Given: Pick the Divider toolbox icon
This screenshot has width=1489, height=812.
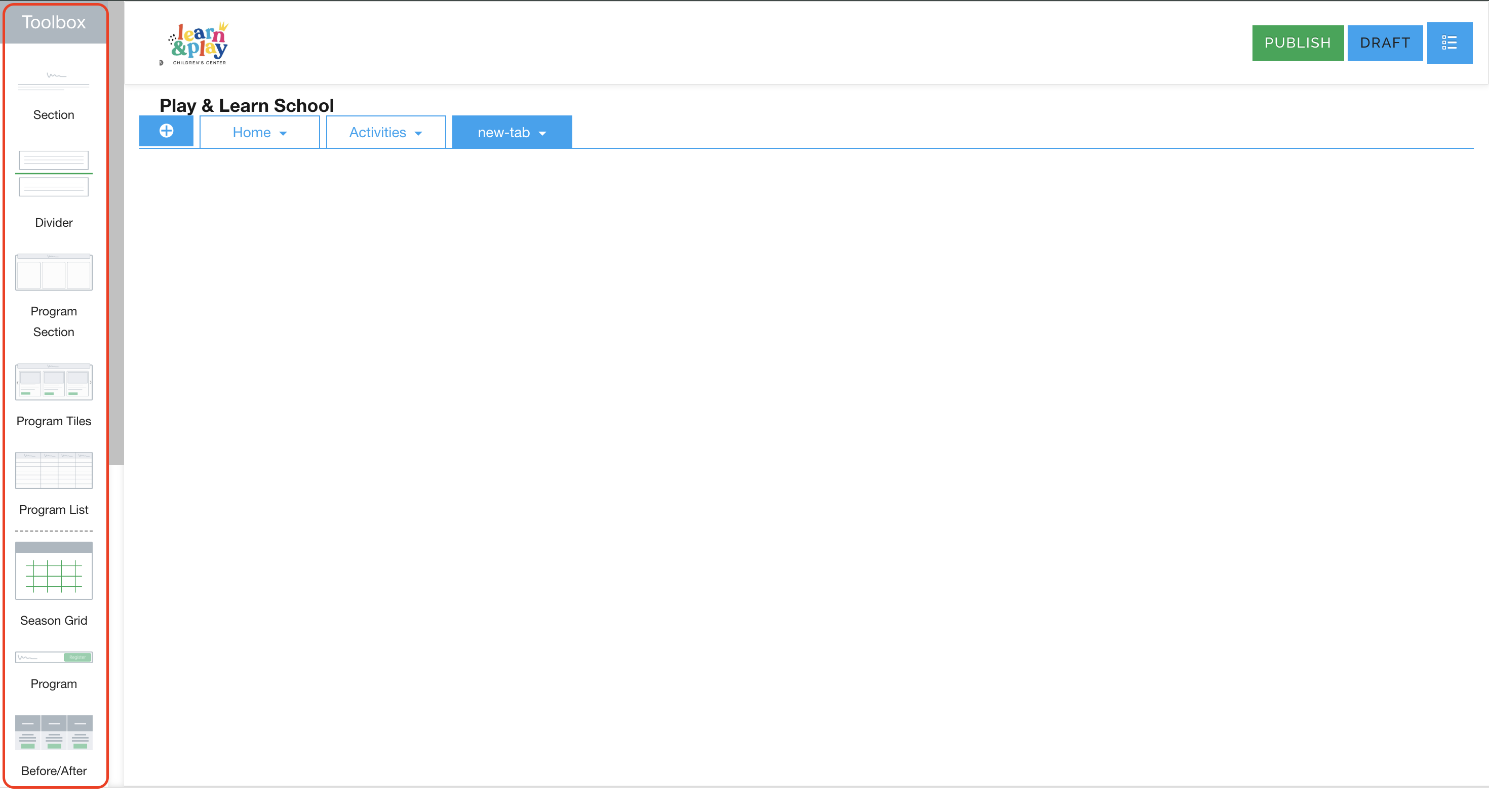Looking at the screenshot, I should tap(53, 173).
